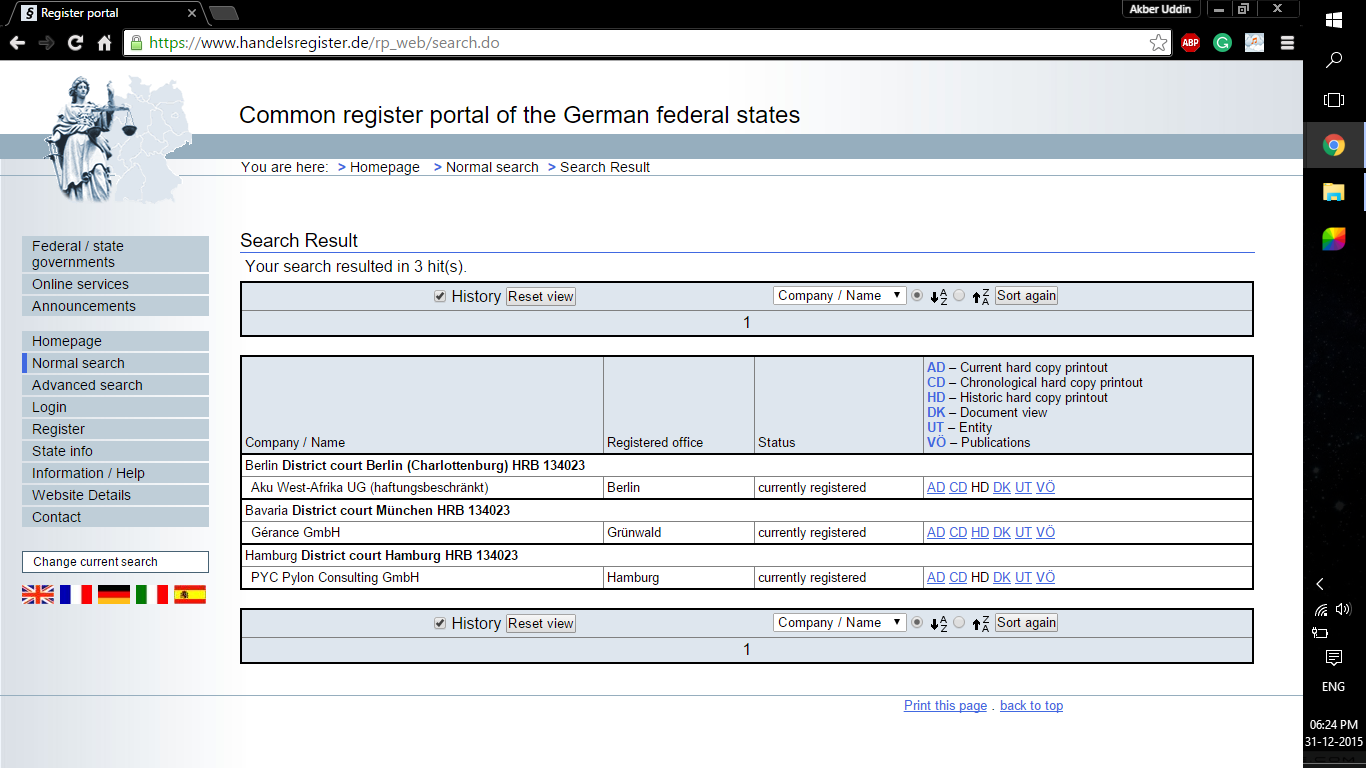Open the green Grammarly extension icon
Viewport: 1366px width, 768px height.
coord(1222,43)
